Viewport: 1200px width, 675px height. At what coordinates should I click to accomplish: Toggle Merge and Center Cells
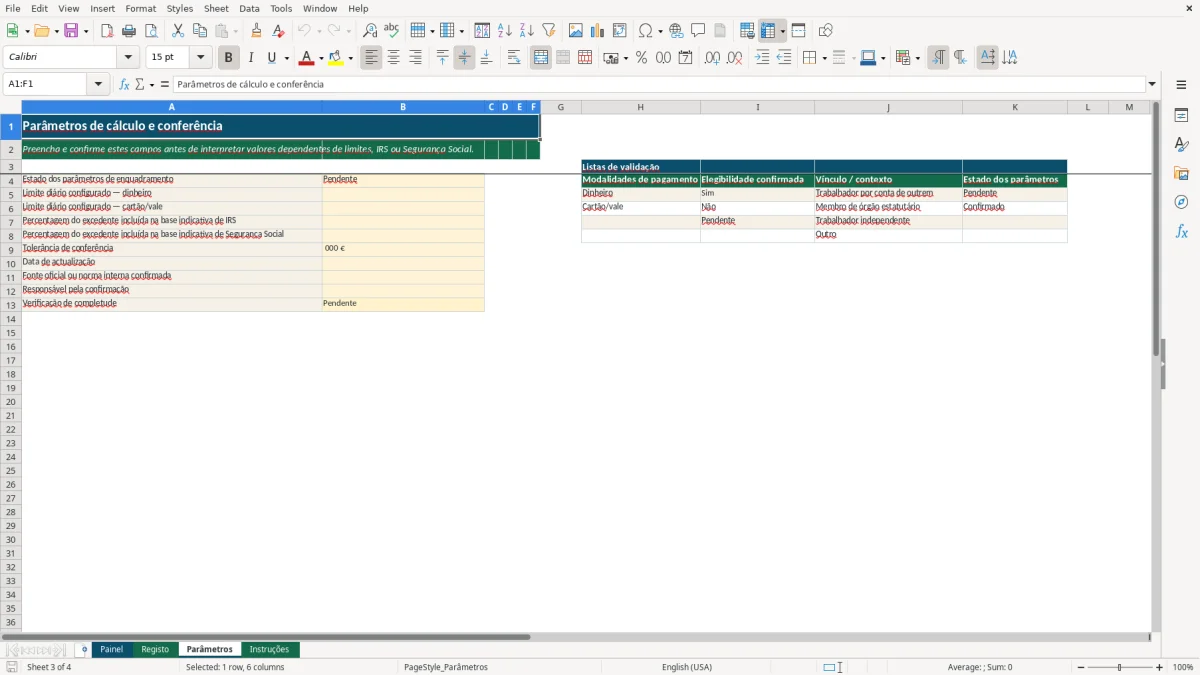[541, 58]
